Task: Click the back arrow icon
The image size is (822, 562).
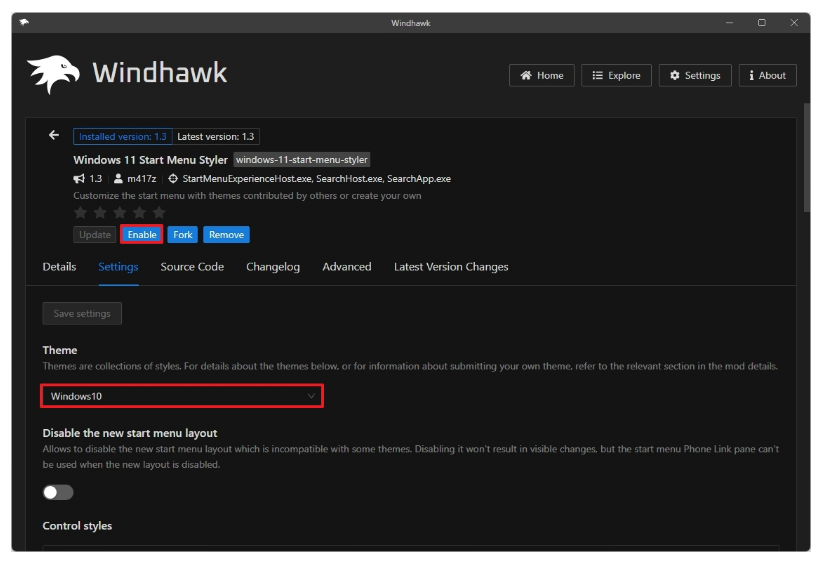Action: [54, 136]
